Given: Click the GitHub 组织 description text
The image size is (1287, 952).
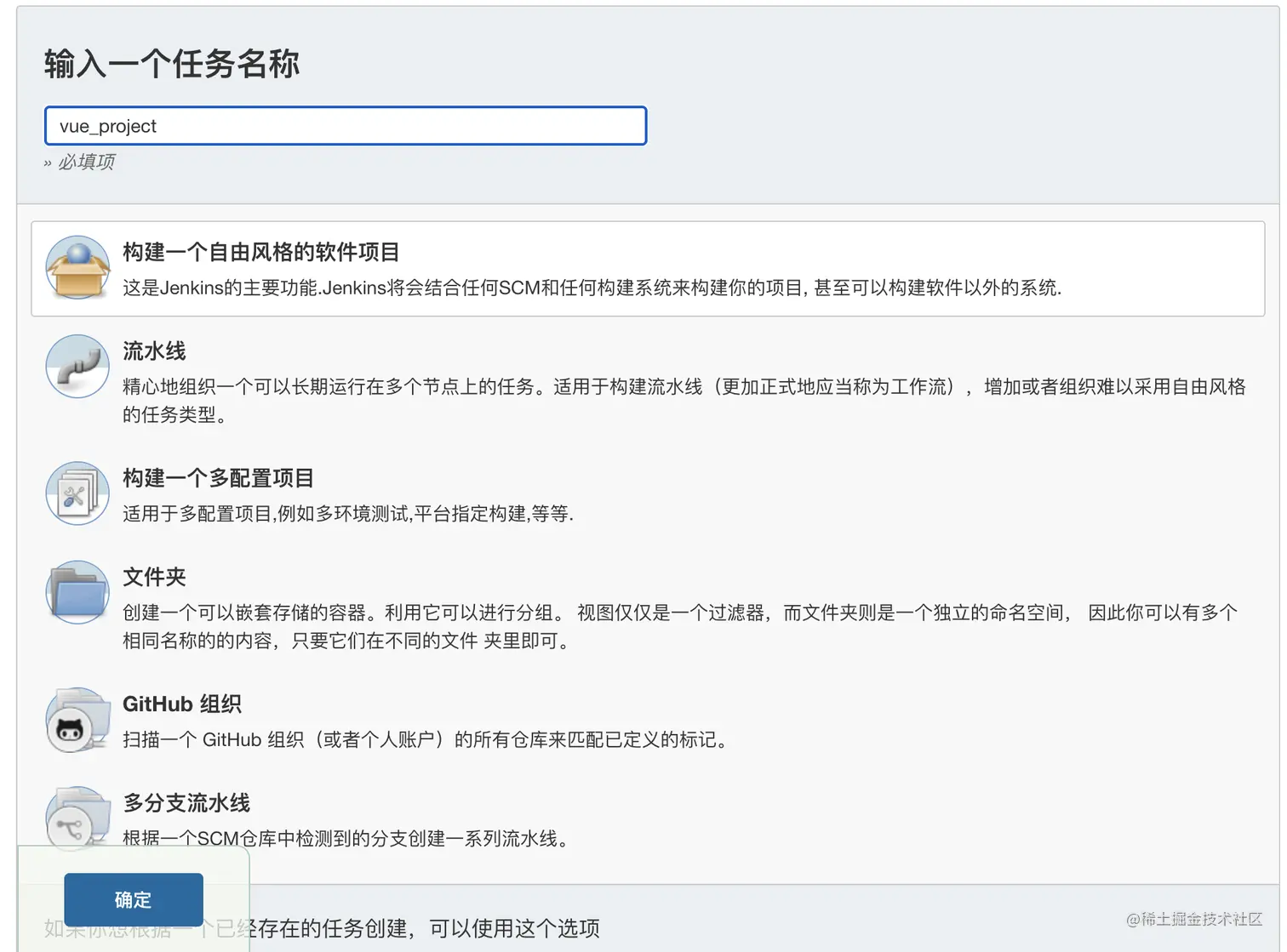Looking at the screenshot, I should click(x=426, y=739).
